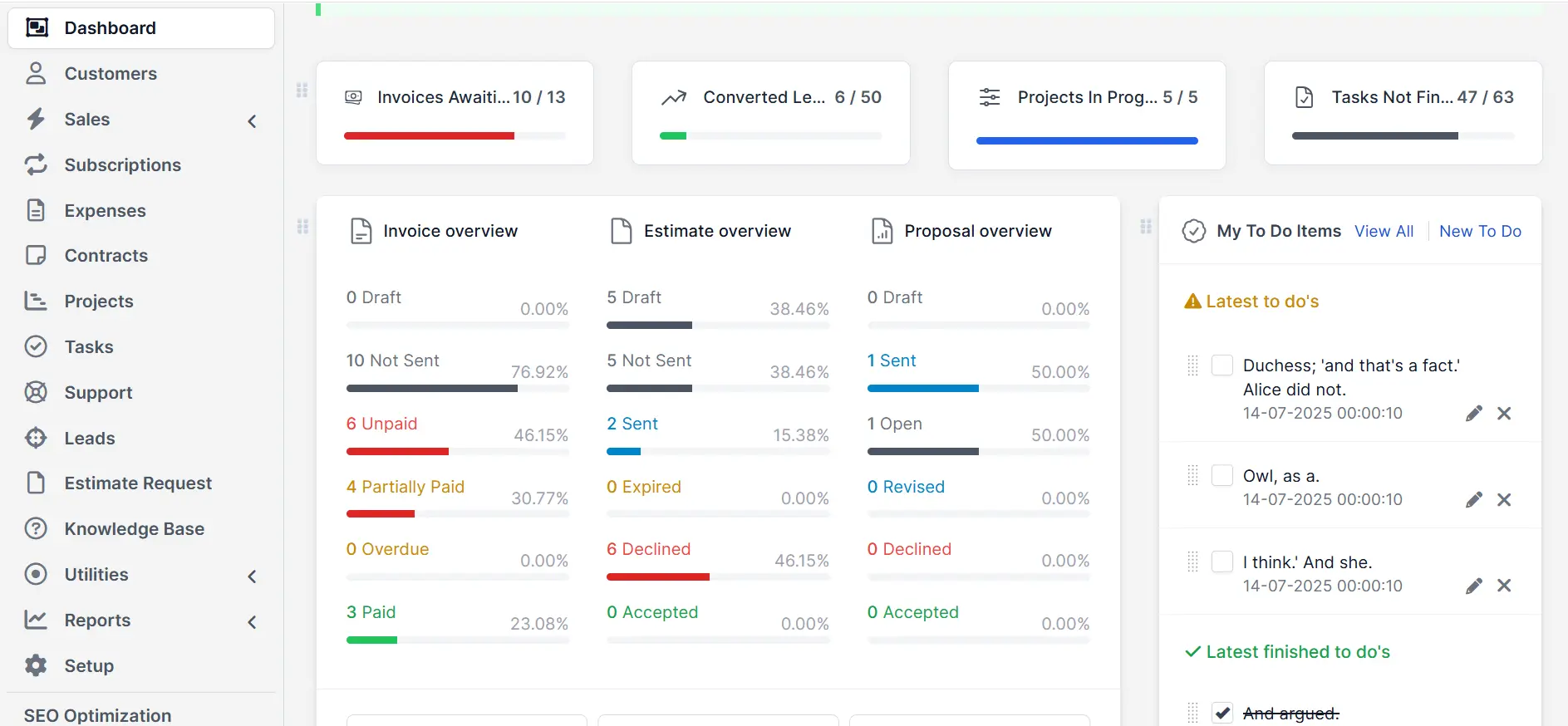
Task: Click the View All to-do link
Action: pos(1384,231)
